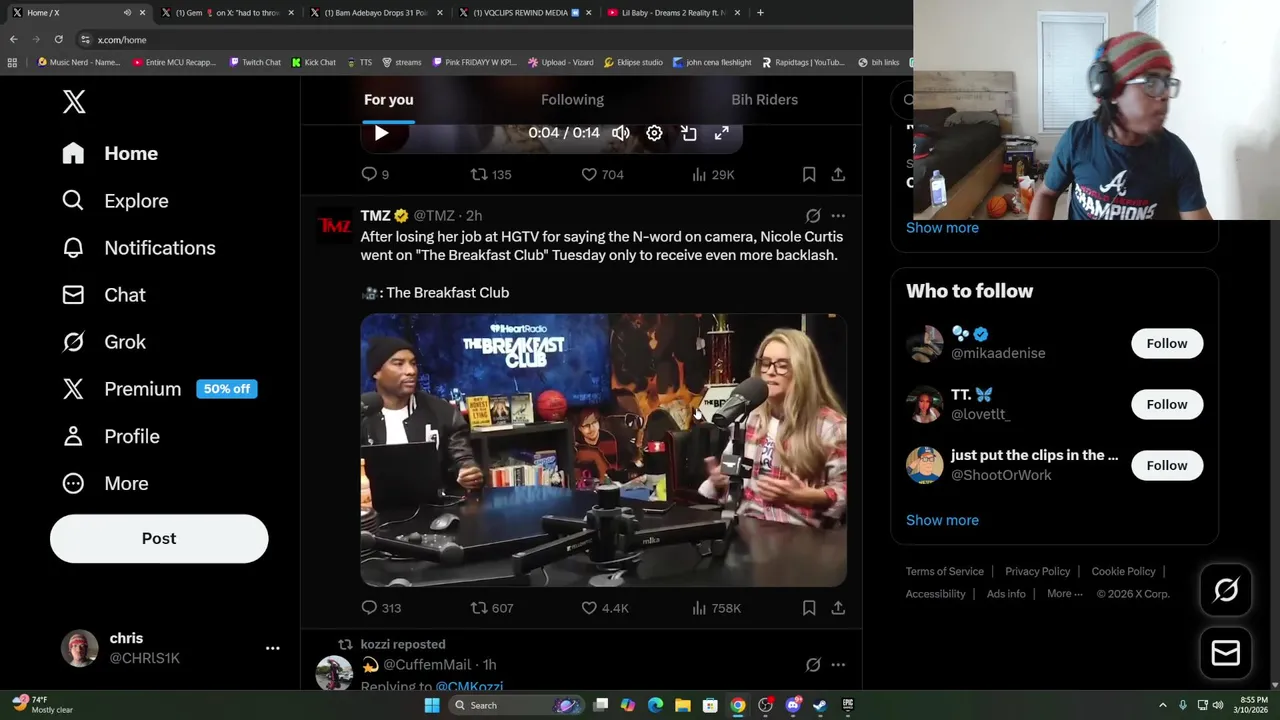Image resolution: width=1280 pixels, height=720 pixels.
Task: Play the Breakfast Club video thumbnail
Action: click(x=603, y=450)
